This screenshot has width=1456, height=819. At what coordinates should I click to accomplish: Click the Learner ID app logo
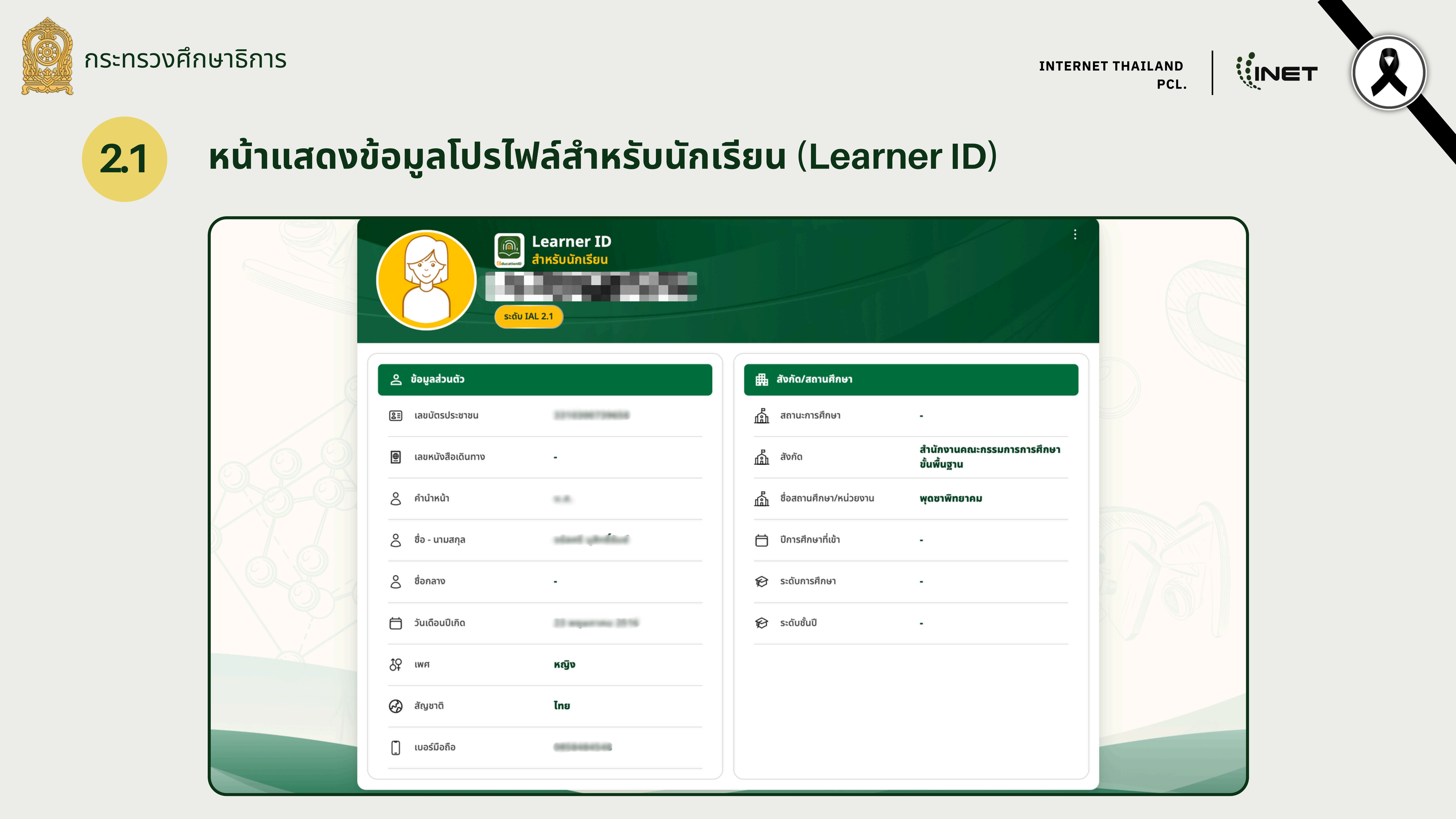click(509, 250)
